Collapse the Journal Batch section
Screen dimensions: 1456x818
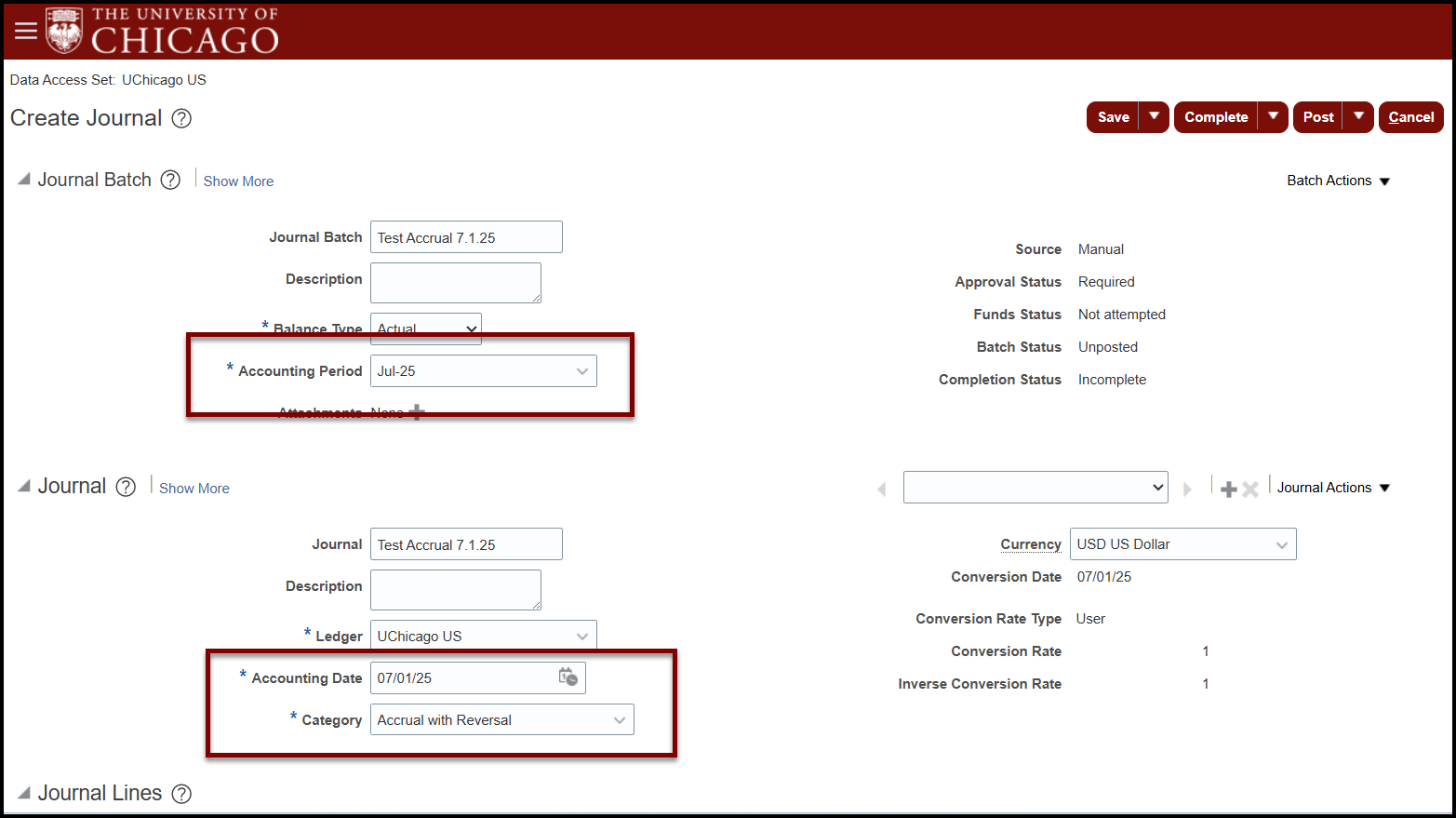click(24, 179)
